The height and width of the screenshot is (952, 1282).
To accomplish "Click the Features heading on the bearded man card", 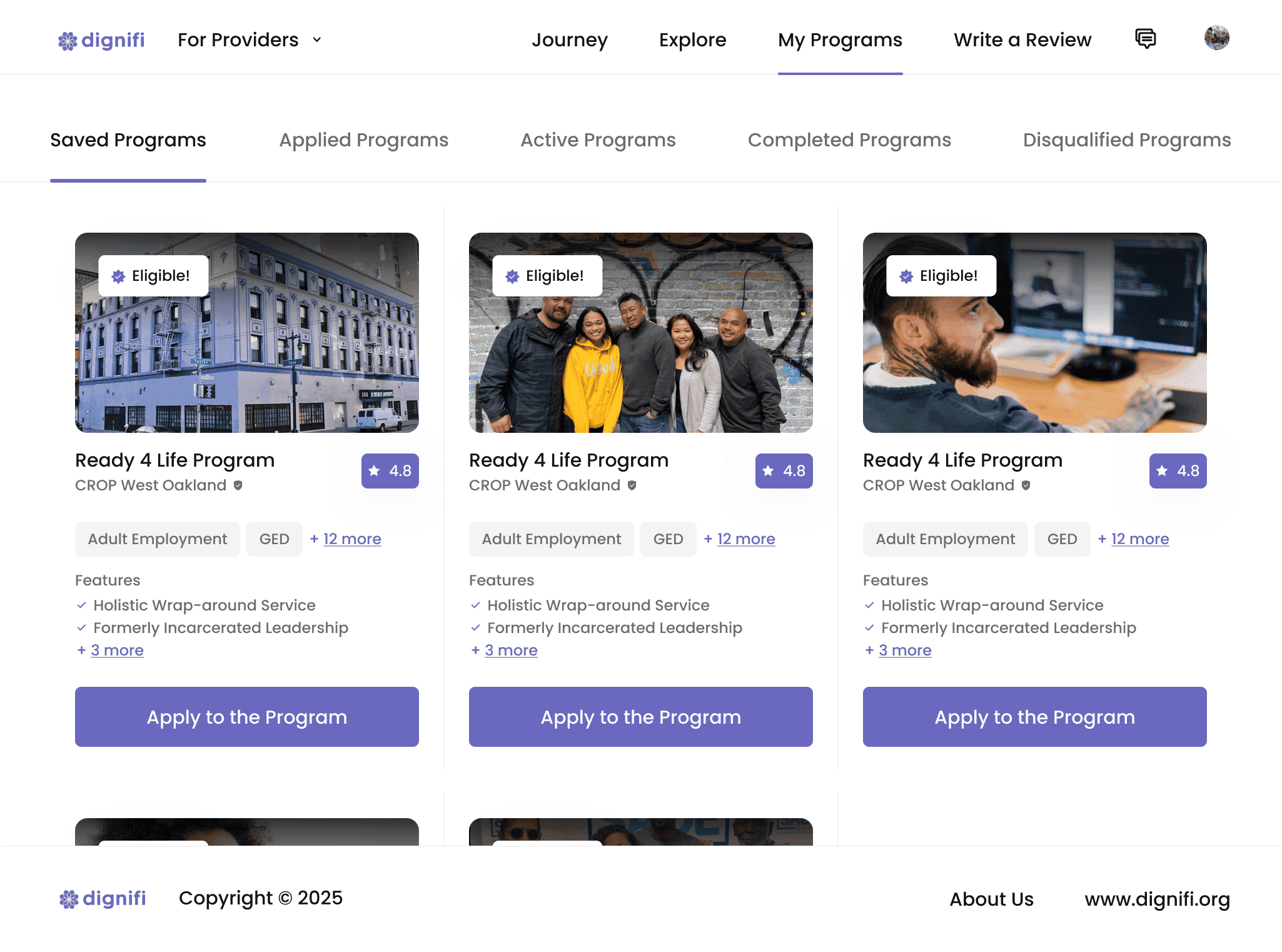I will 896,580.
